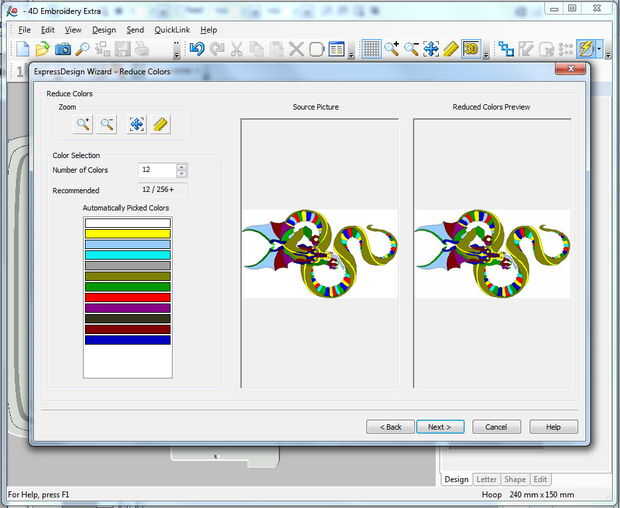The height and width of the screenshot is (508, 620).
Task: Toggle the 3D view icon in main toolbar
Action: coord(471,49)
